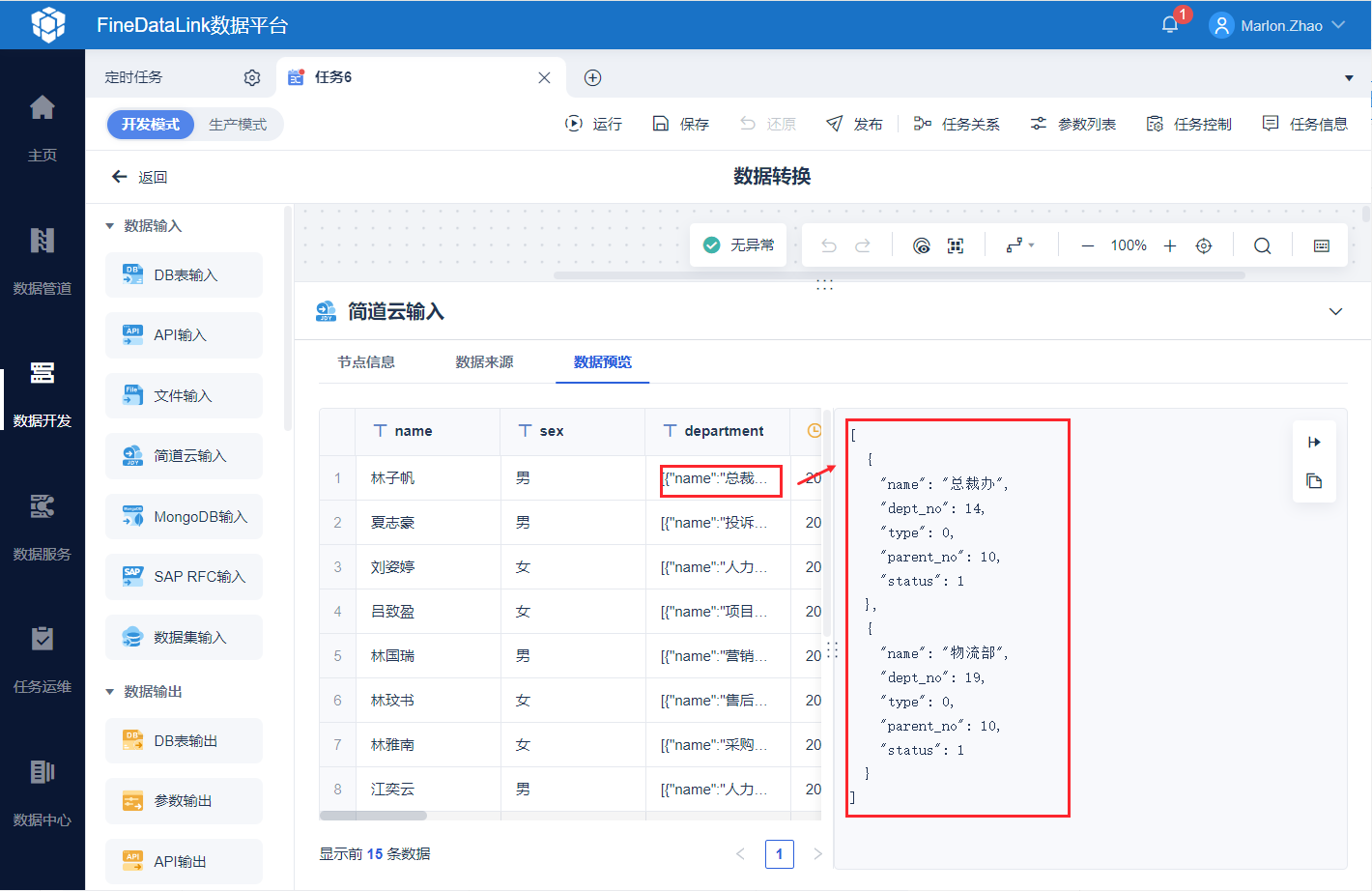Collapse the 数据输入 group
This screenshot has height=891, width=1372.
[109, 226]
